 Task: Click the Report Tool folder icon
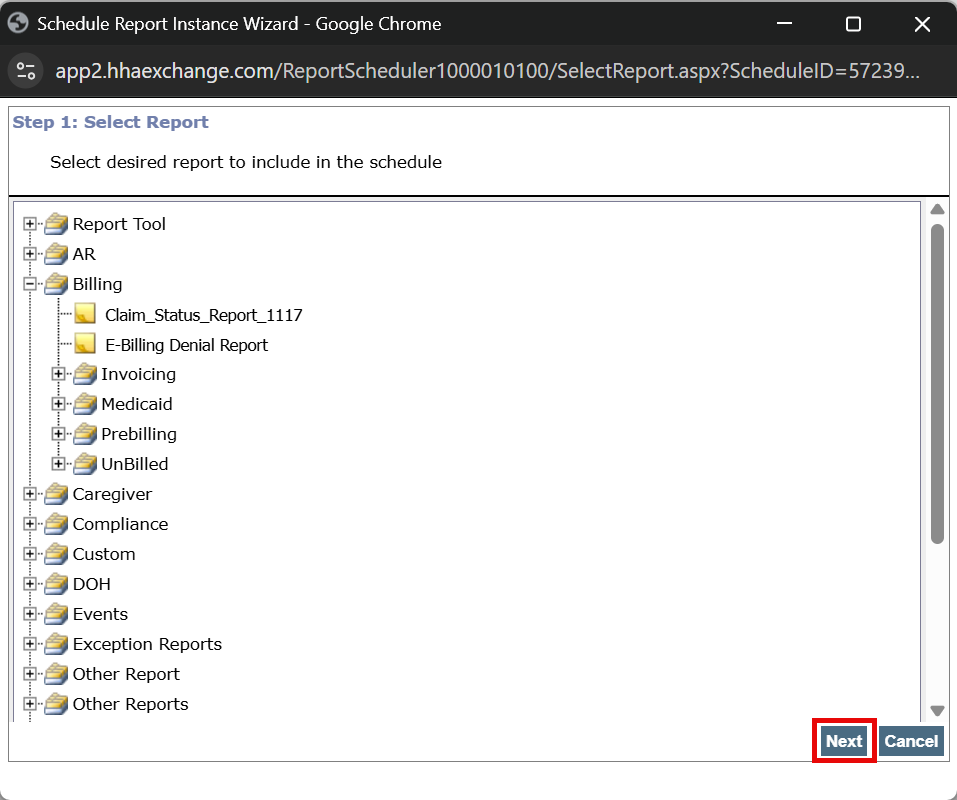click(56, 224)
